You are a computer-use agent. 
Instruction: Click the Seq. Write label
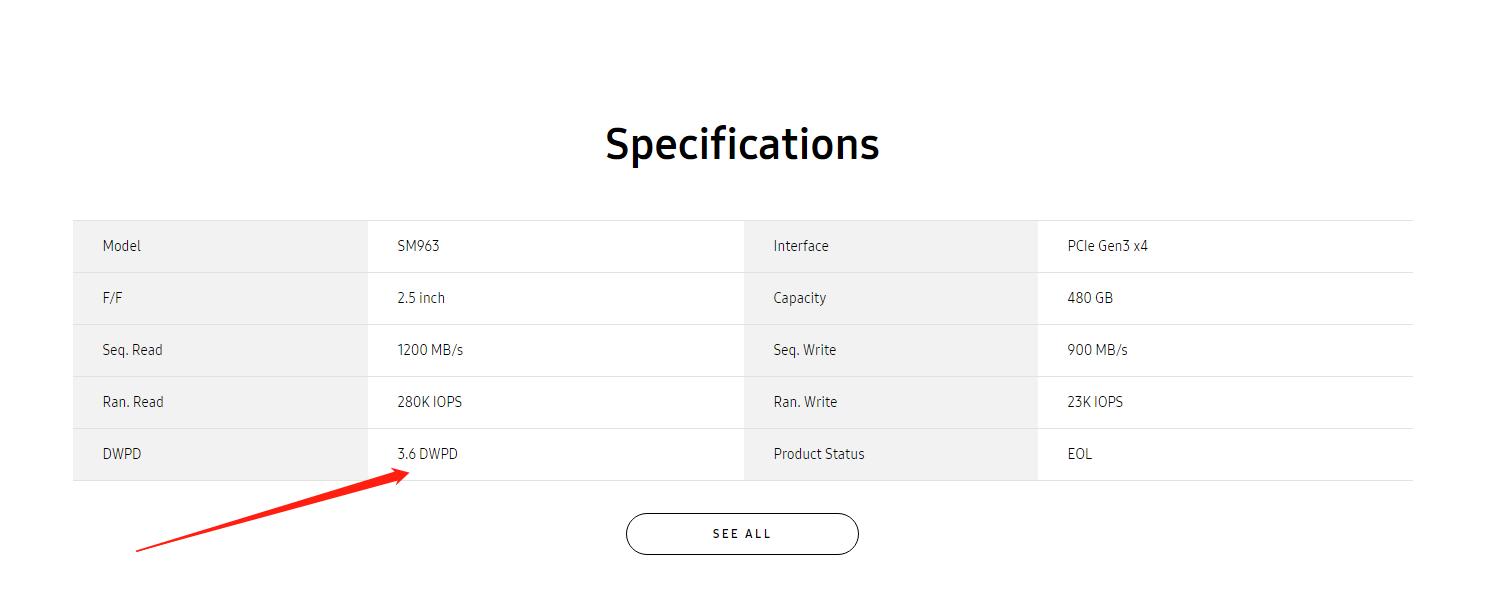click(804, 350)
